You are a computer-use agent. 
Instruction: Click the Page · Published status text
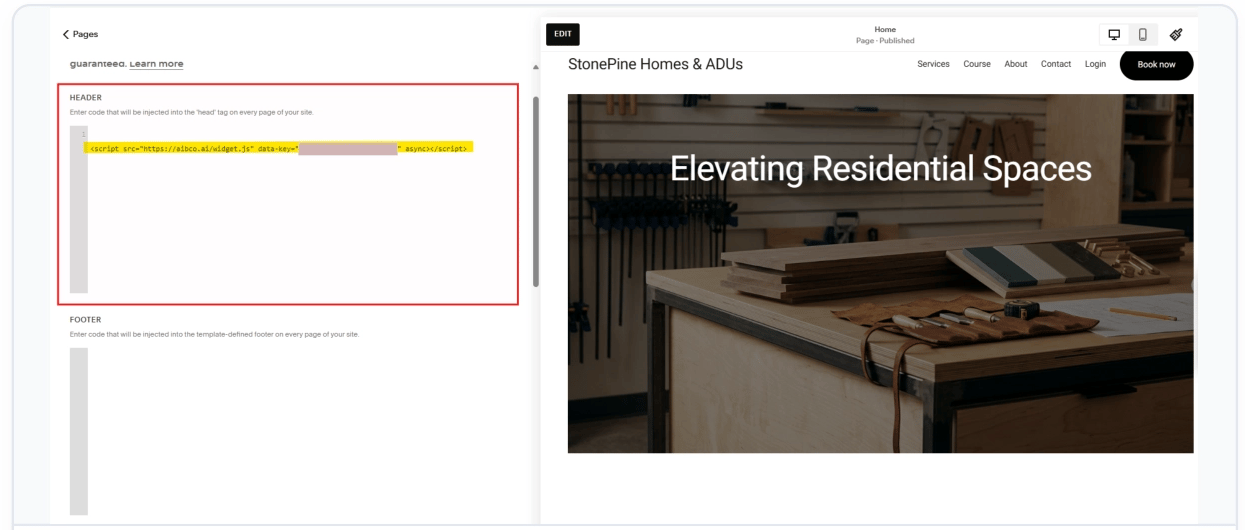pyautogui.click(x=885, y=41)
